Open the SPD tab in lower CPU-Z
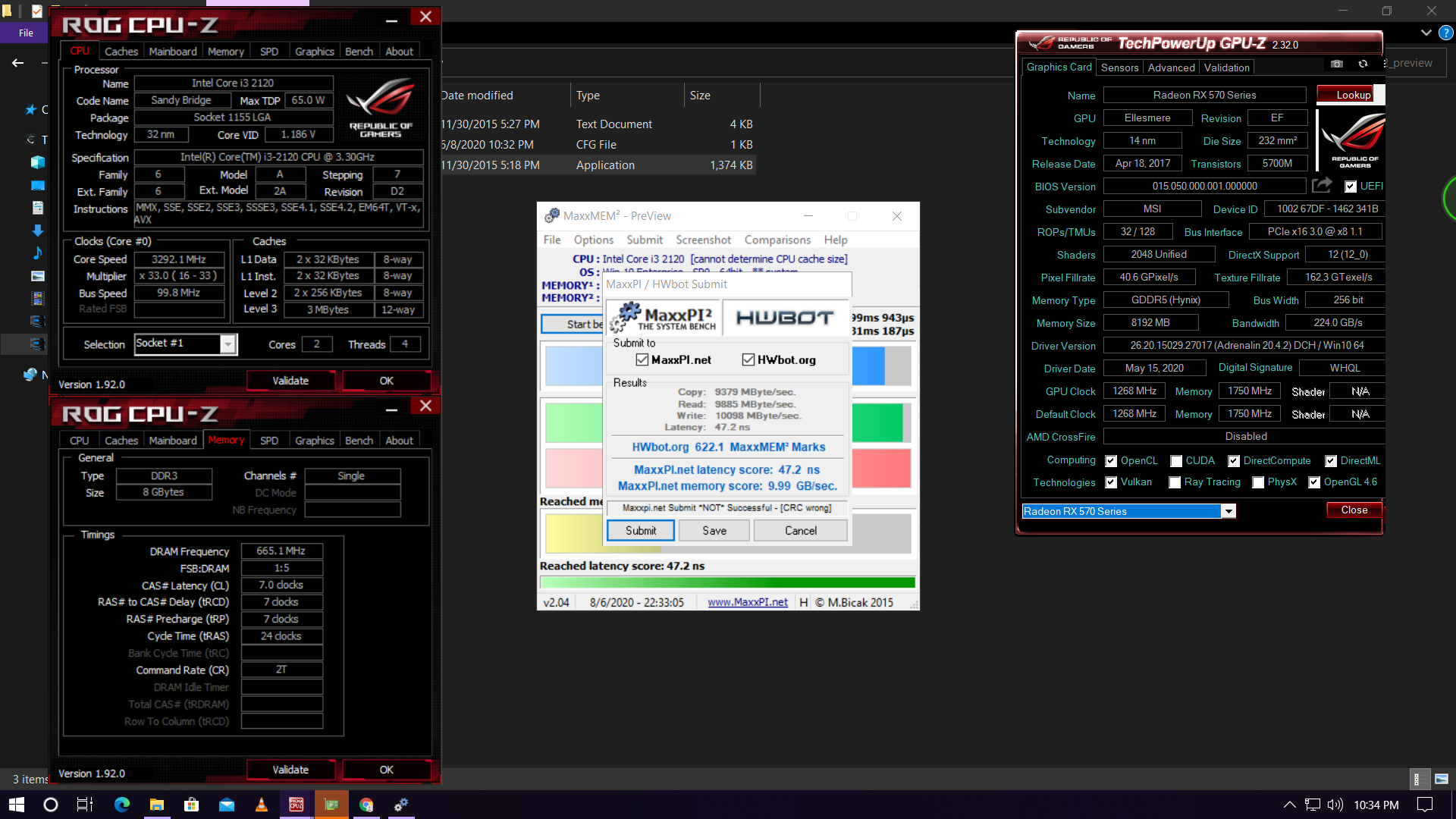This screenshot has width=1456, height=819. point(269,441)
